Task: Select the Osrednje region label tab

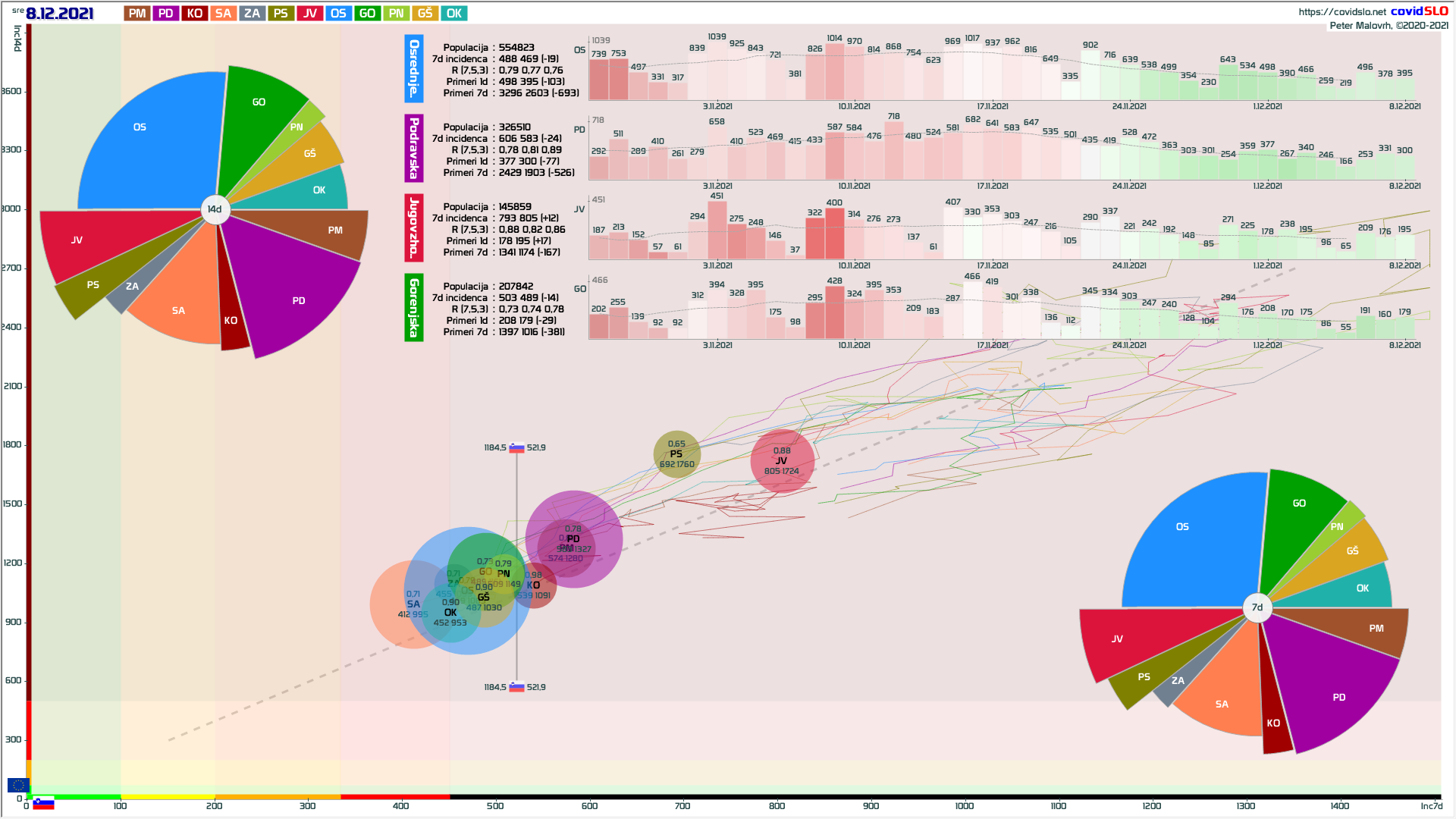Action: (414, 68)
